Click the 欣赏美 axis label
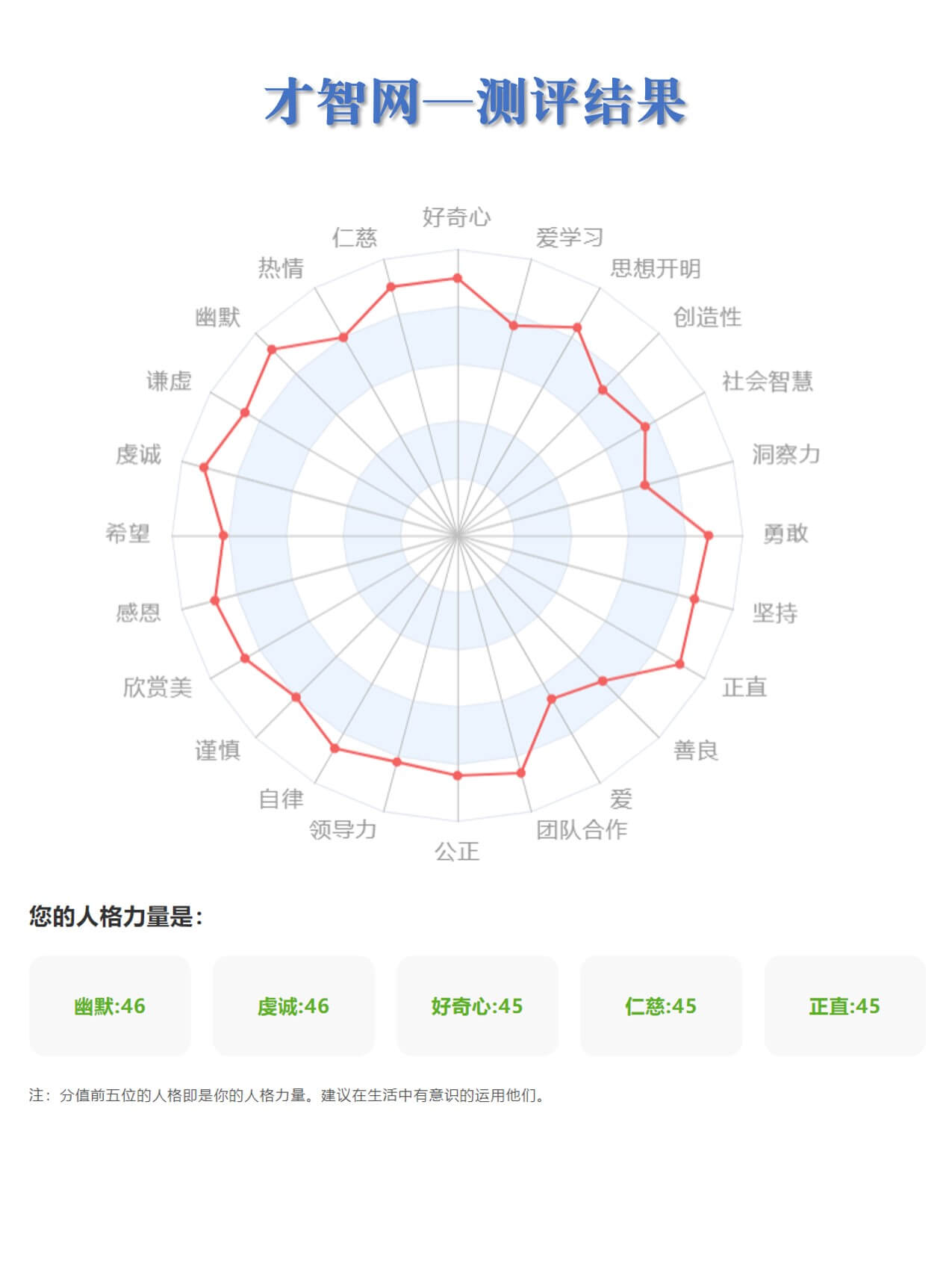Image resolution: width=952 pixels, height=1270 pixels. tap(158, 687)
